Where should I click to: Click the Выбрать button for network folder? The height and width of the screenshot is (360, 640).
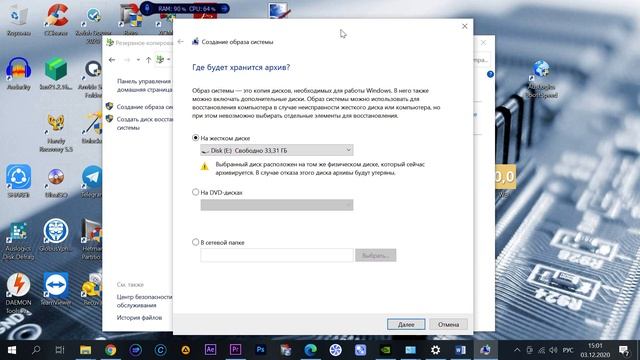point(376,255)
